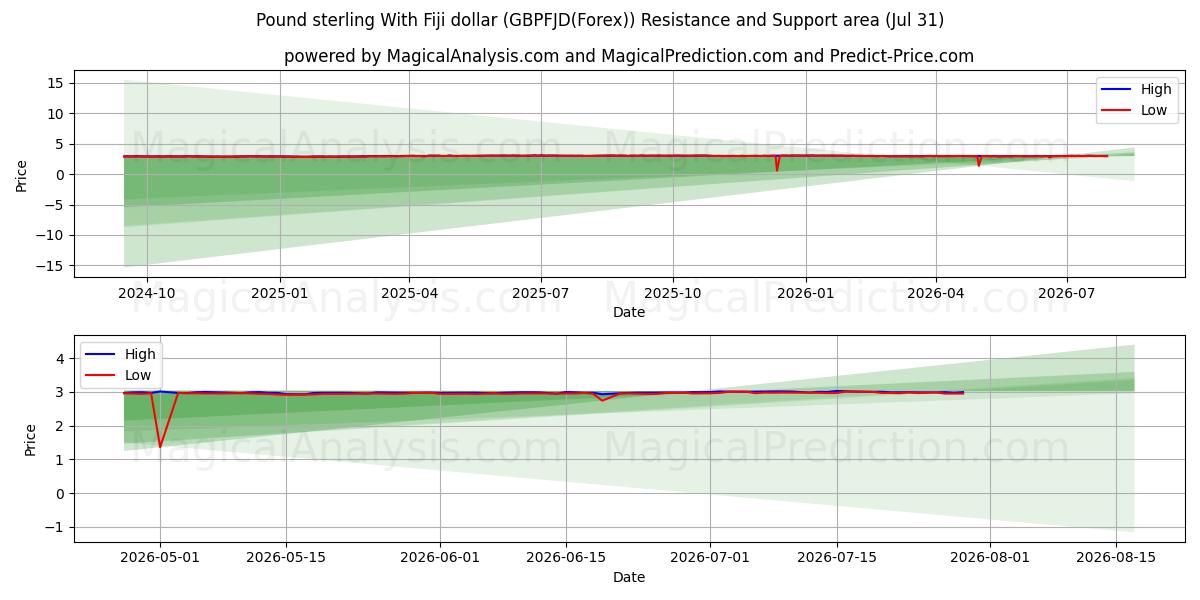Click the '2024-10' date tick label
This screenshot has width=1200, height=600.
(x=147, y=293)
